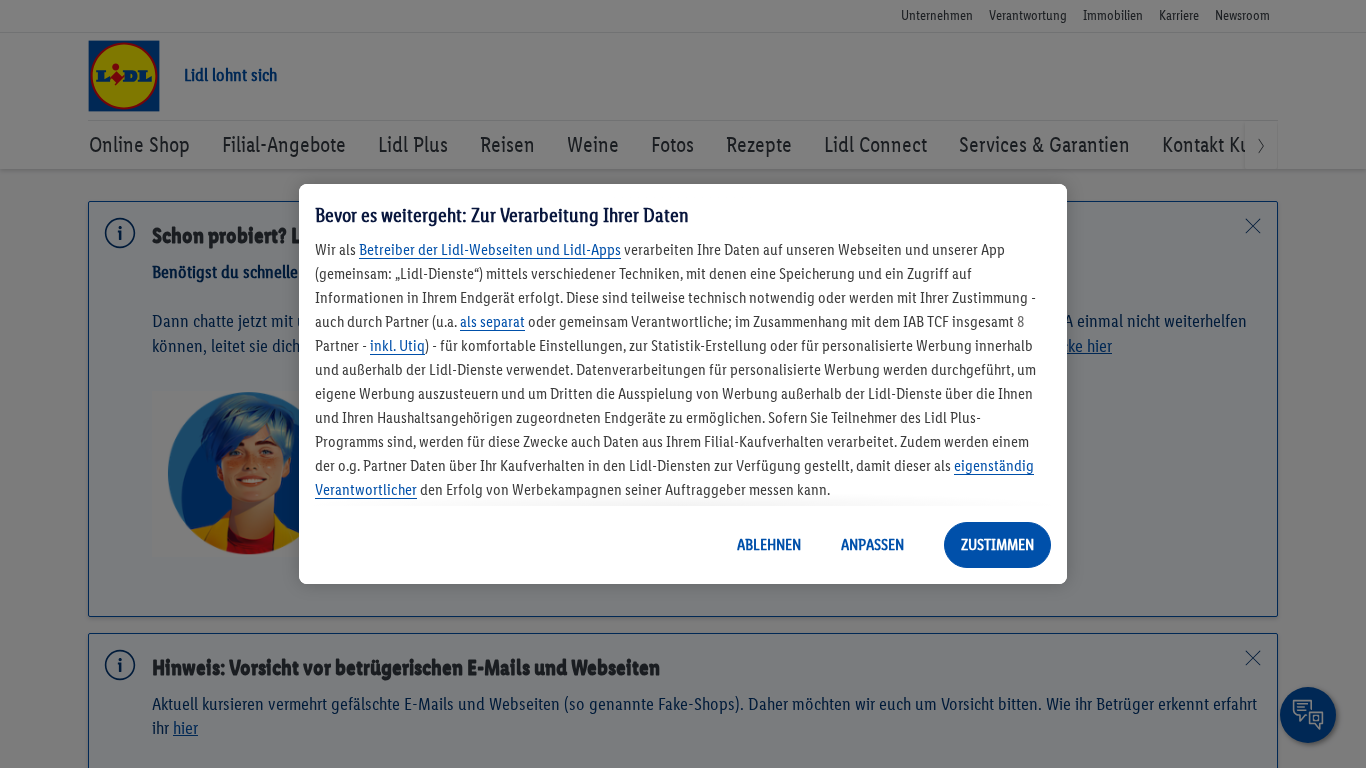Expand navigation with the right chevron arrow
The width and height of the screenshot is (1366, 768).
1261,146
